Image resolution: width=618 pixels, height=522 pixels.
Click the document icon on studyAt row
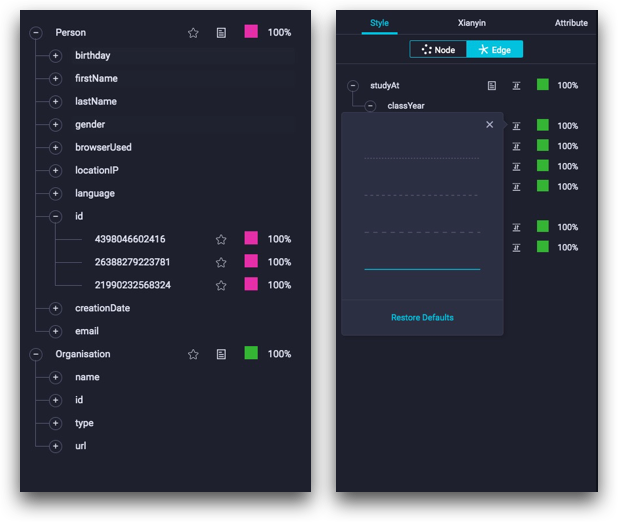pos(491,86)
